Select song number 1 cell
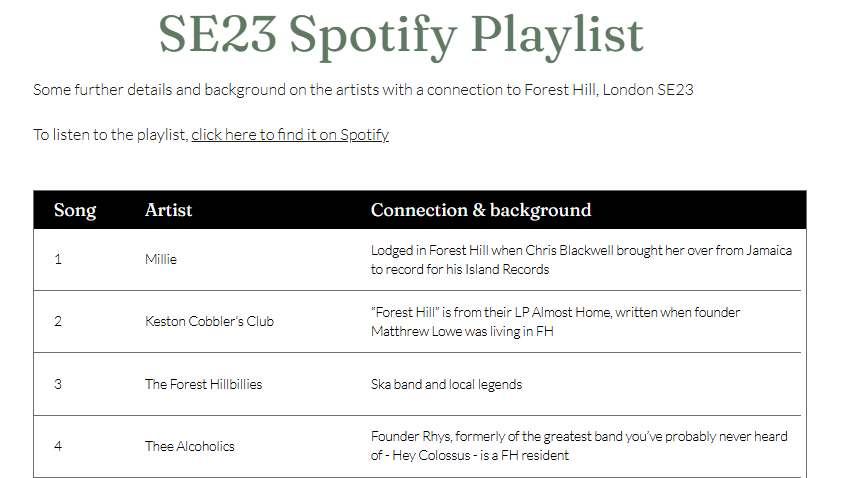This screenshot has width=841, height=478. [x=58, y=259]
